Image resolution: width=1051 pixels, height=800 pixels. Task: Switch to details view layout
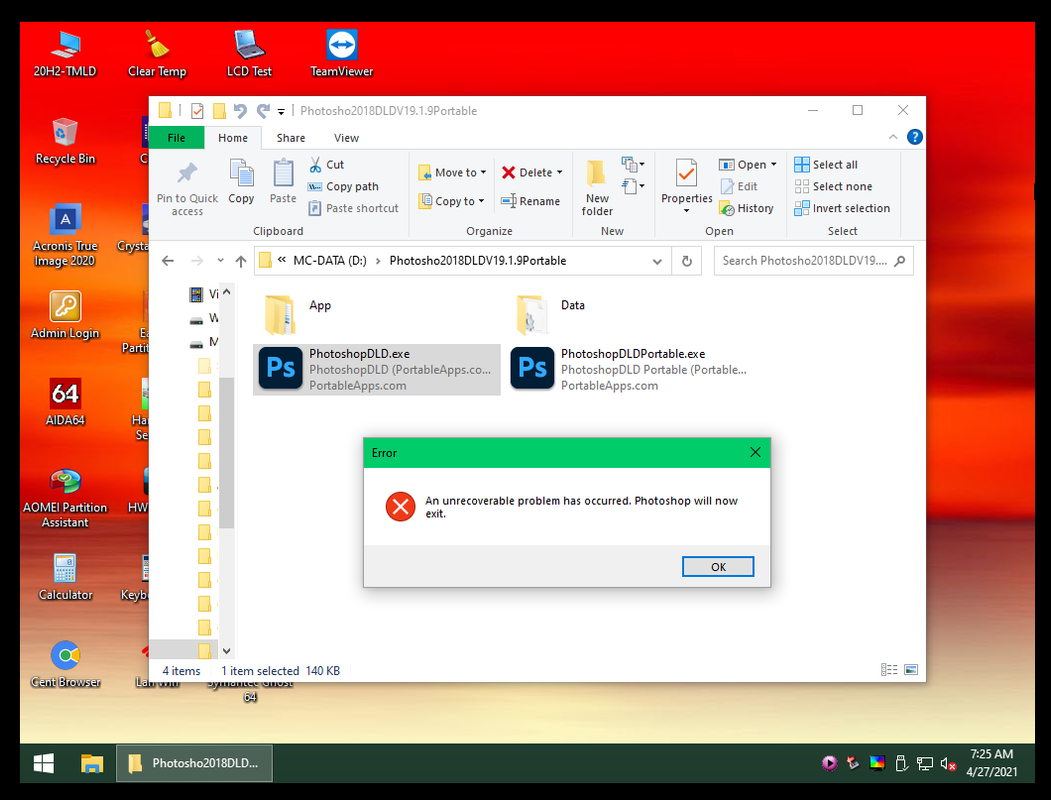click(x=889, y=669)
